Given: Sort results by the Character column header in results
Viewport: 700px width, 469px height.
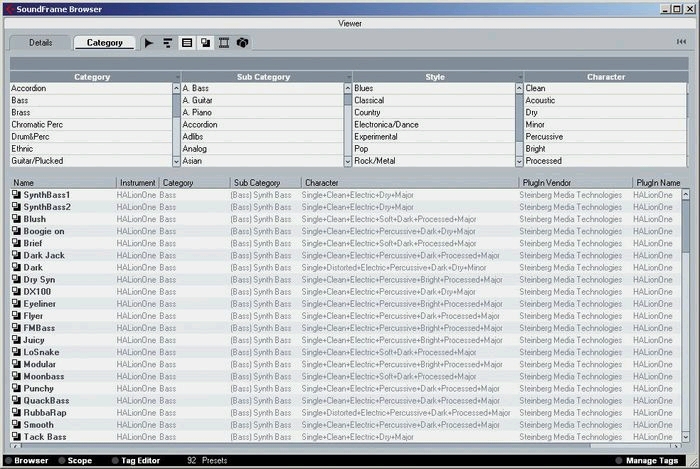Looking at the screenshot, I should [x=410, y=183].
